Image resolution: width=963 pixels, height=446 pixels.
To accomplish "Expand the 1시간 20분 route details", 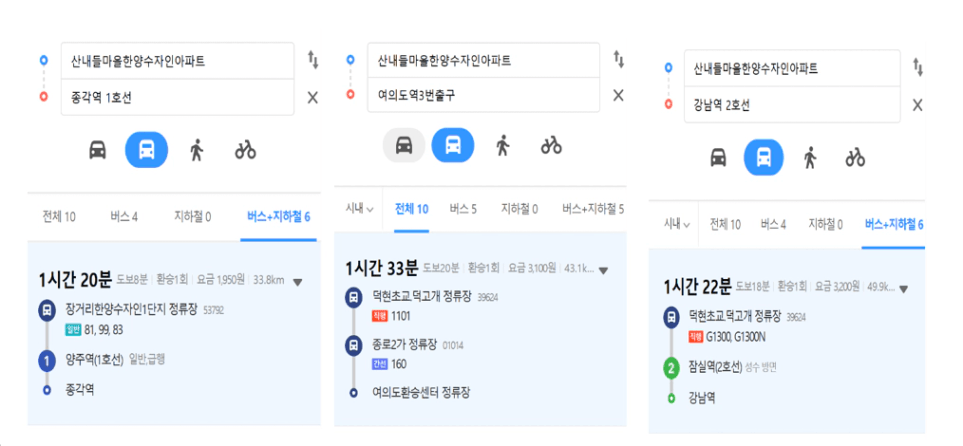I will (298, 283).
